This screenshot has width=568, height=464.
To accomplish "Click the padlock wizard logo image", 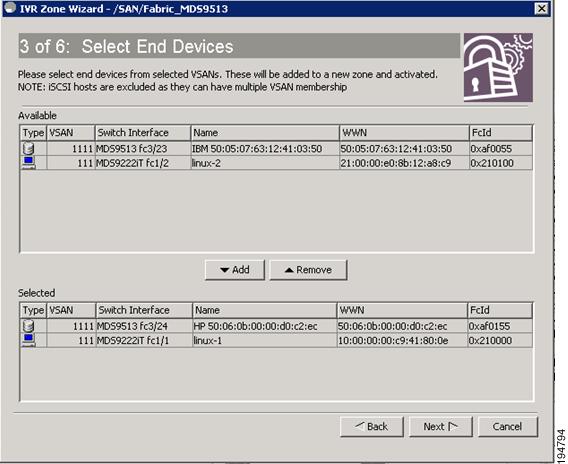I will click(498, 67).
